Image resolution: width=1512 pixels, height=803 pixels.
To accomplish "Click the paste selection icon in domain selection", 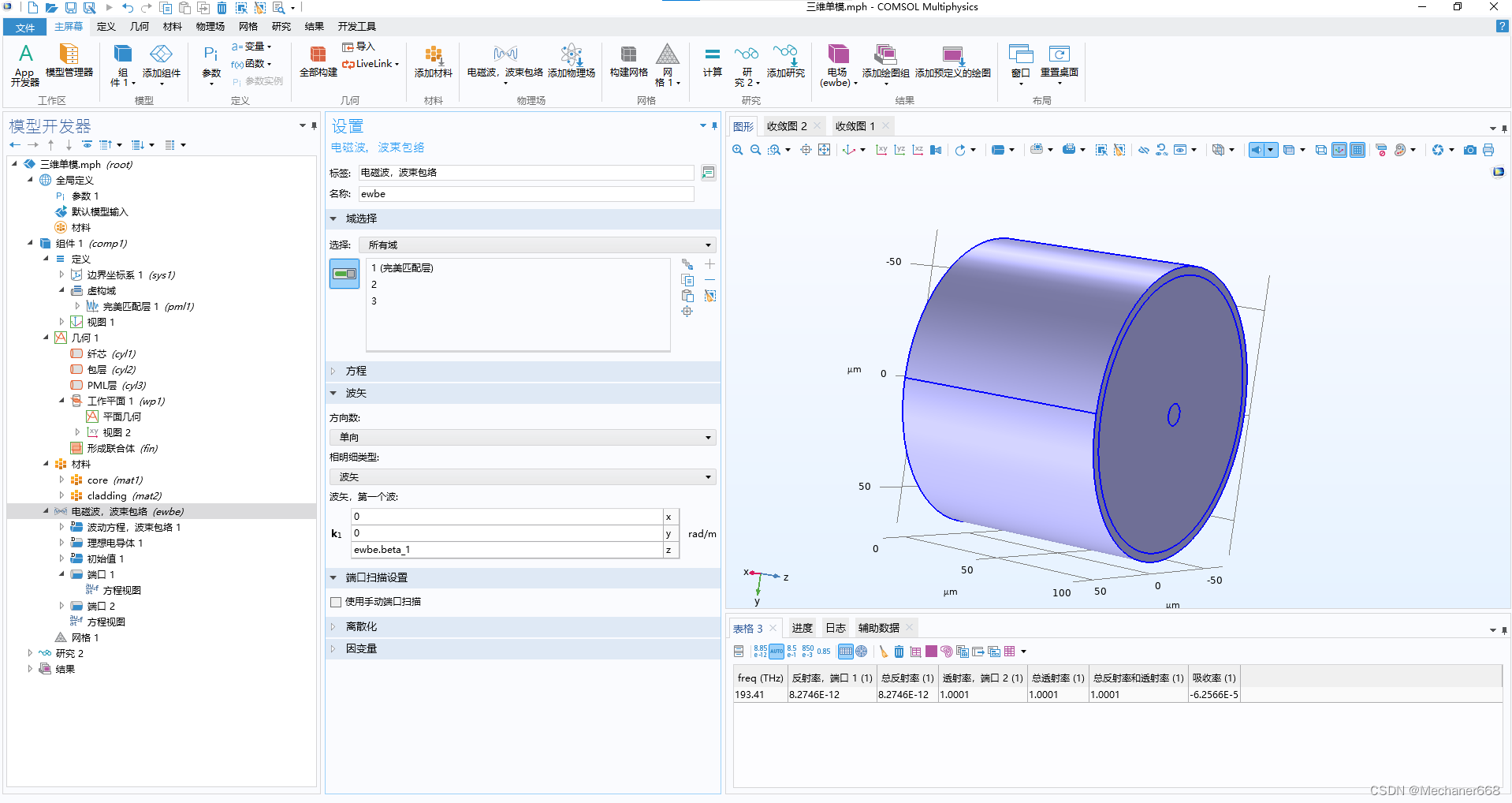I will click(x=687, y=296).
